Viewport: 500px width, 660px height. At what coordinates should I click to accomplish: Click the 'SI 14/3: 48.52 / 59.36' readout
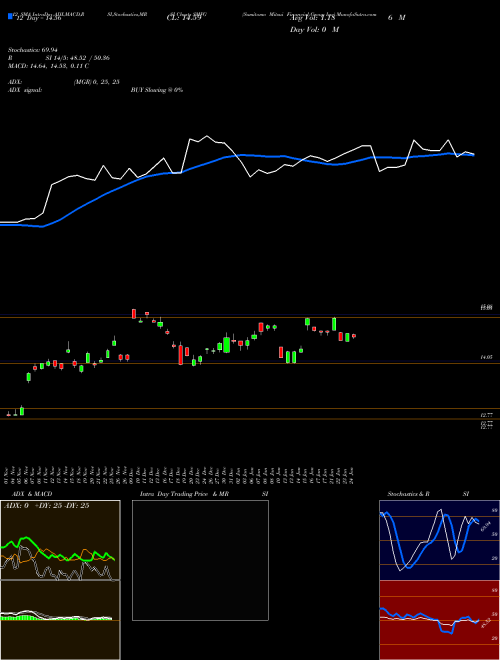78,58
